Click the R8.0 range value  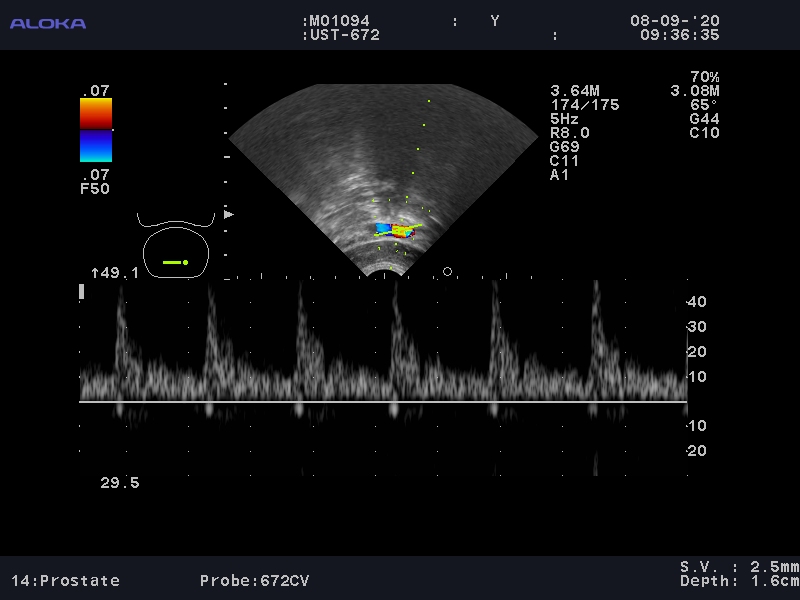coord(570,133)
